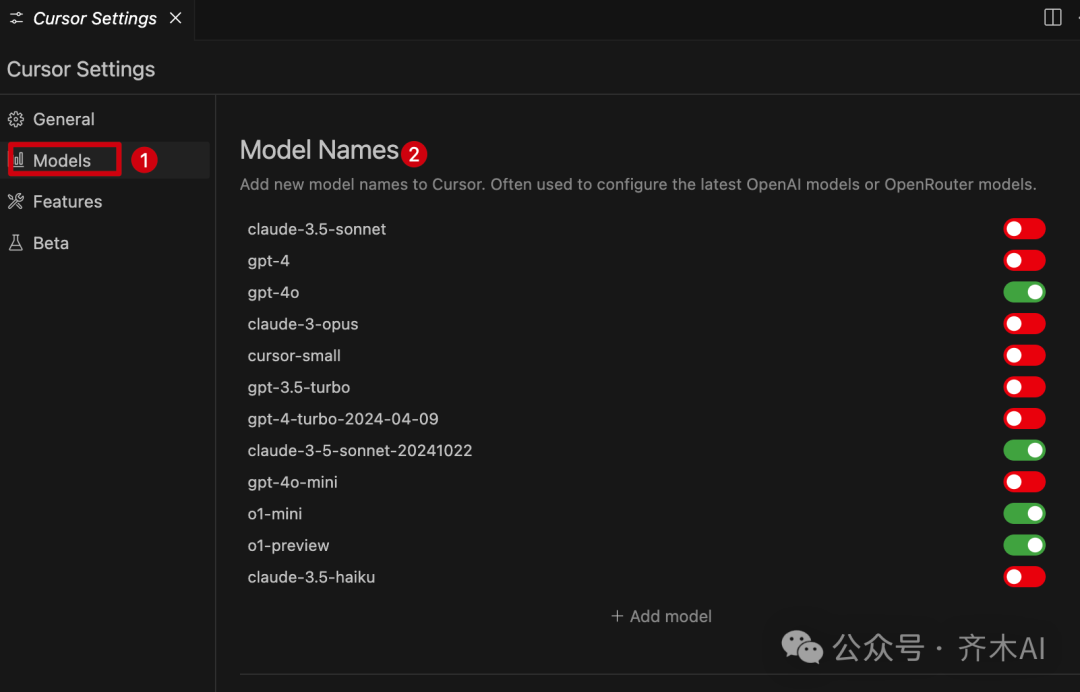This screenshot has width=1080, height=692.
Task: Click the o1-mini model name
Action: click(x=275, y=514)
